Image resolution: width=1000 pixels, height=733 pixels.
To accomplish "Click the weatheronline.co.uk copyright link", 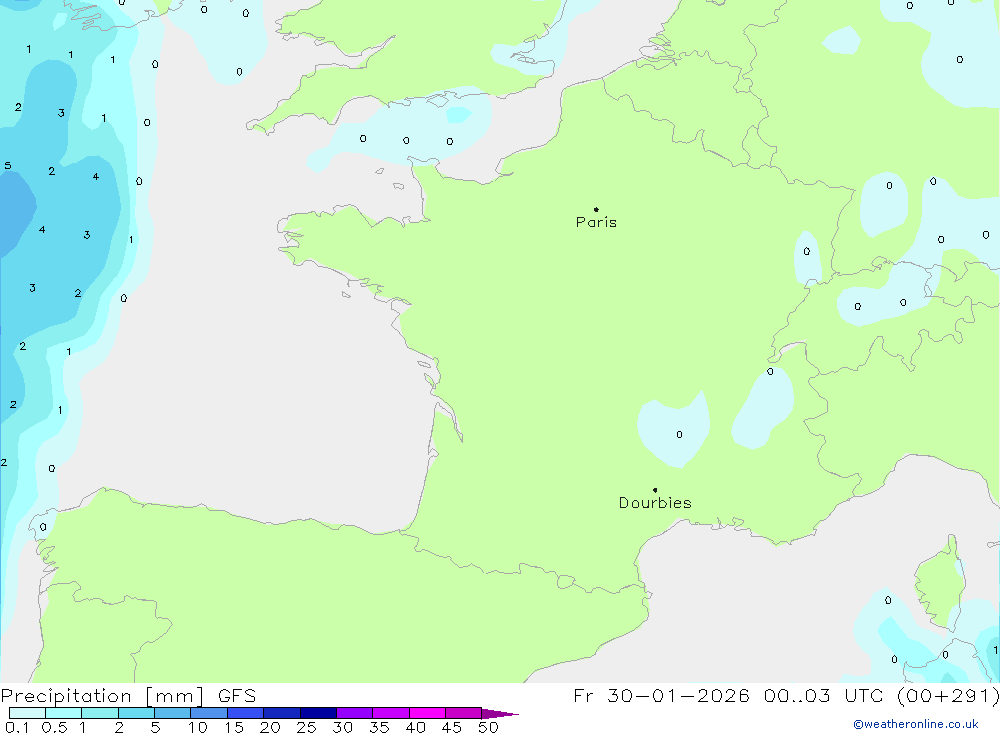I will [916, 724].
